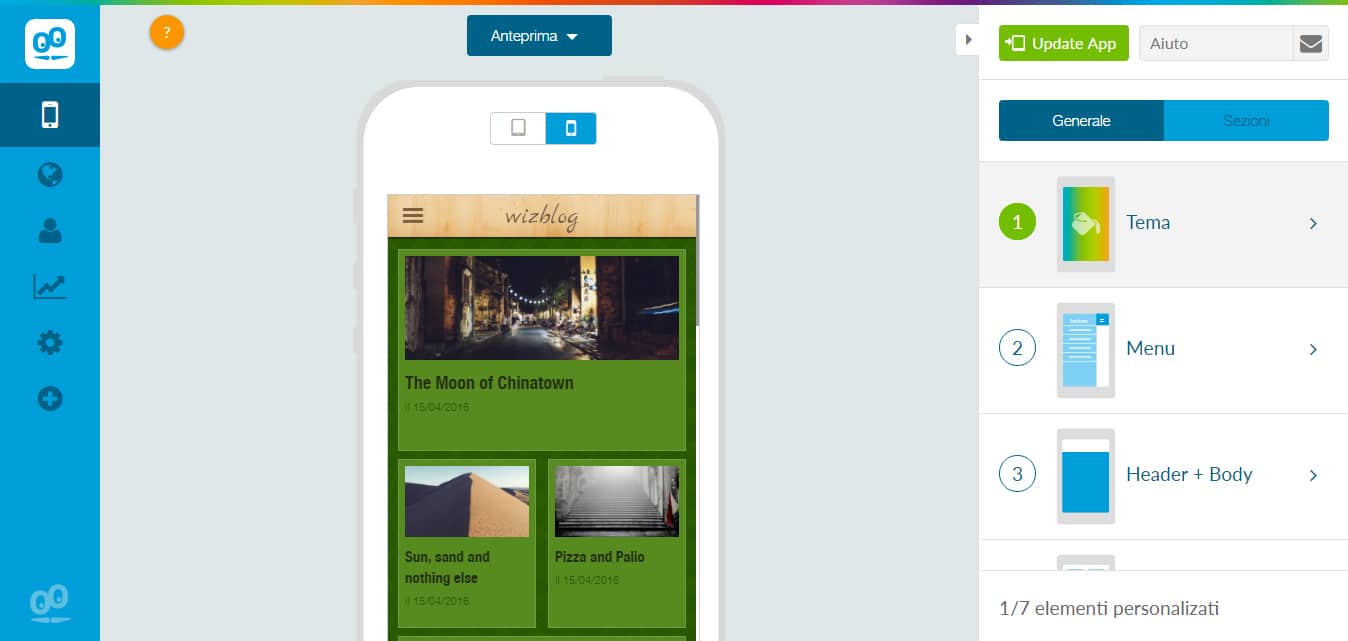The image size is (1348, 641).
Task: Open the globe/web section in sidebar
Action: pos(50,174)
